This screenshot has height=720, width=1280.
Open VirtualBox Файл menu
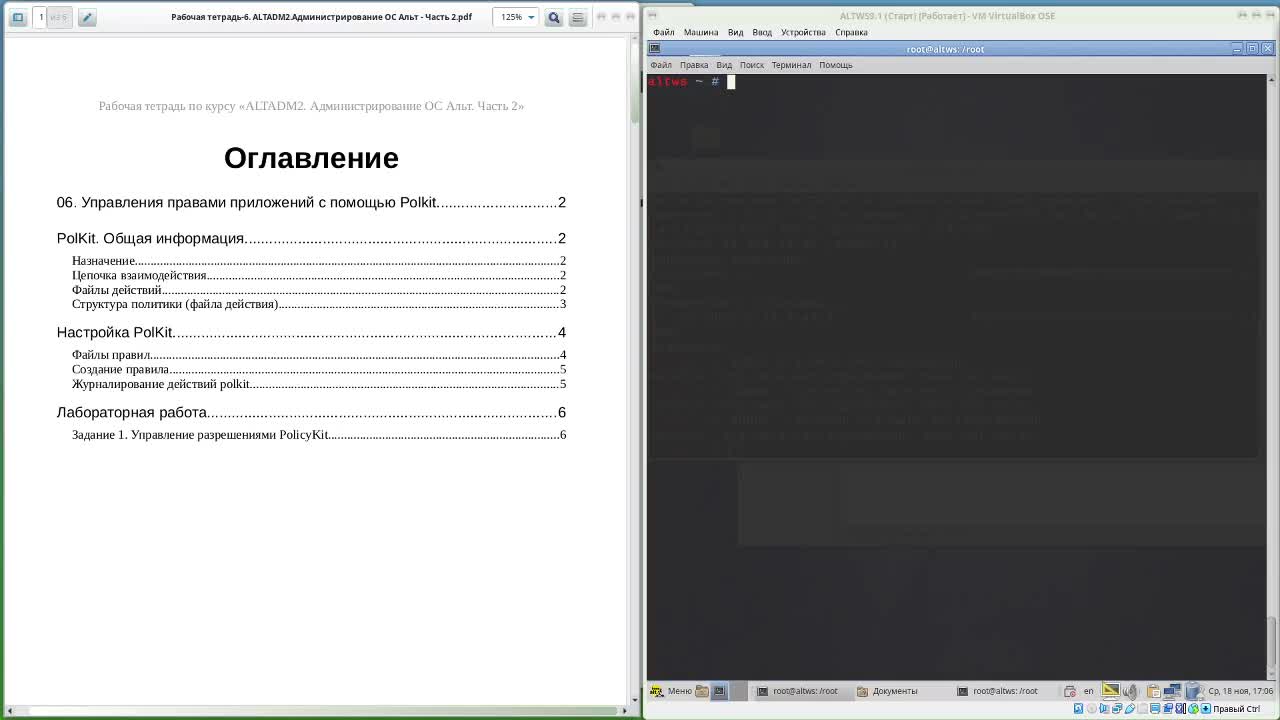pyautogui.click(x=664, y=32)
